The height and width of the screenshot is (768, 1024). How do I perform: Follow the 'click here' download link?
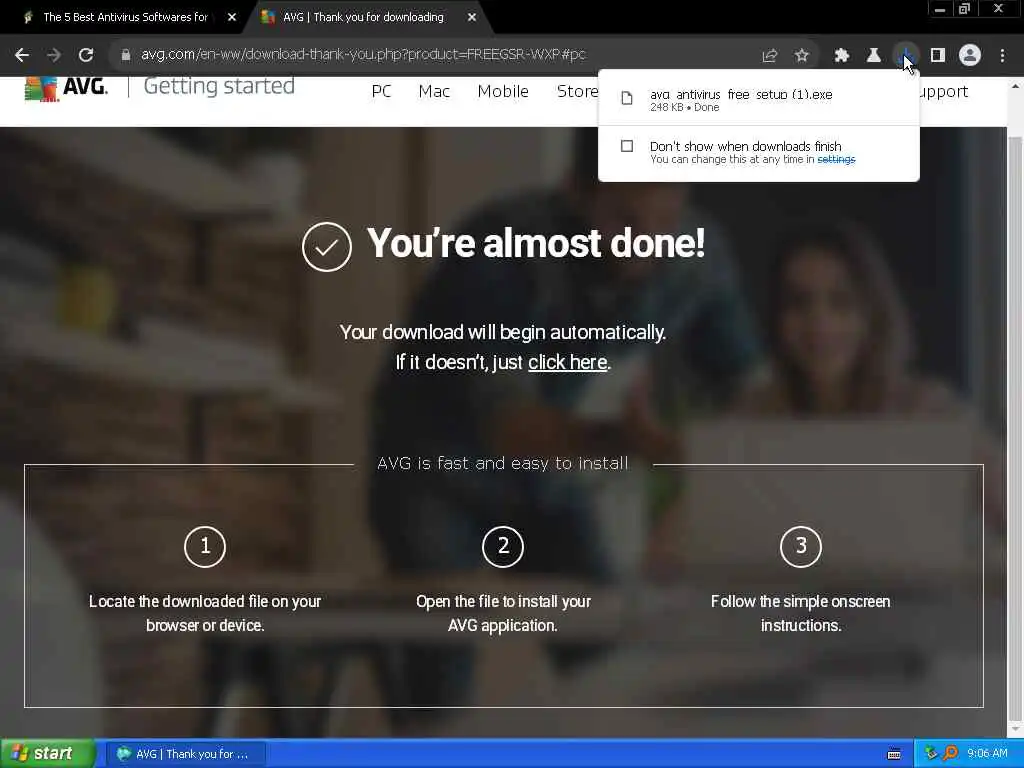[x=568, y=362]
